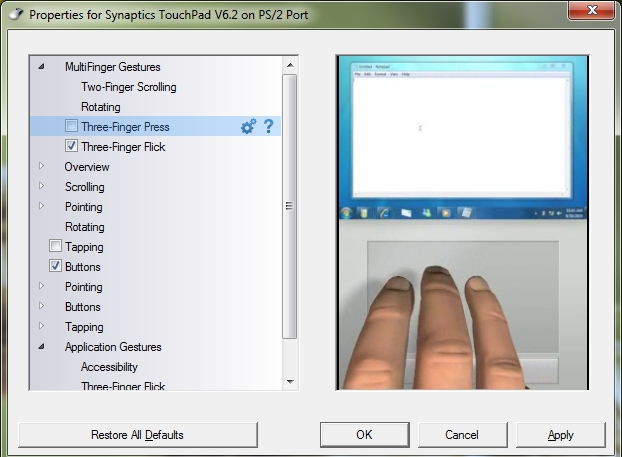Screen dimensions: 622x457
Task: Close the properties dialog
Action: pyautogui.click(x=591, y=10)
